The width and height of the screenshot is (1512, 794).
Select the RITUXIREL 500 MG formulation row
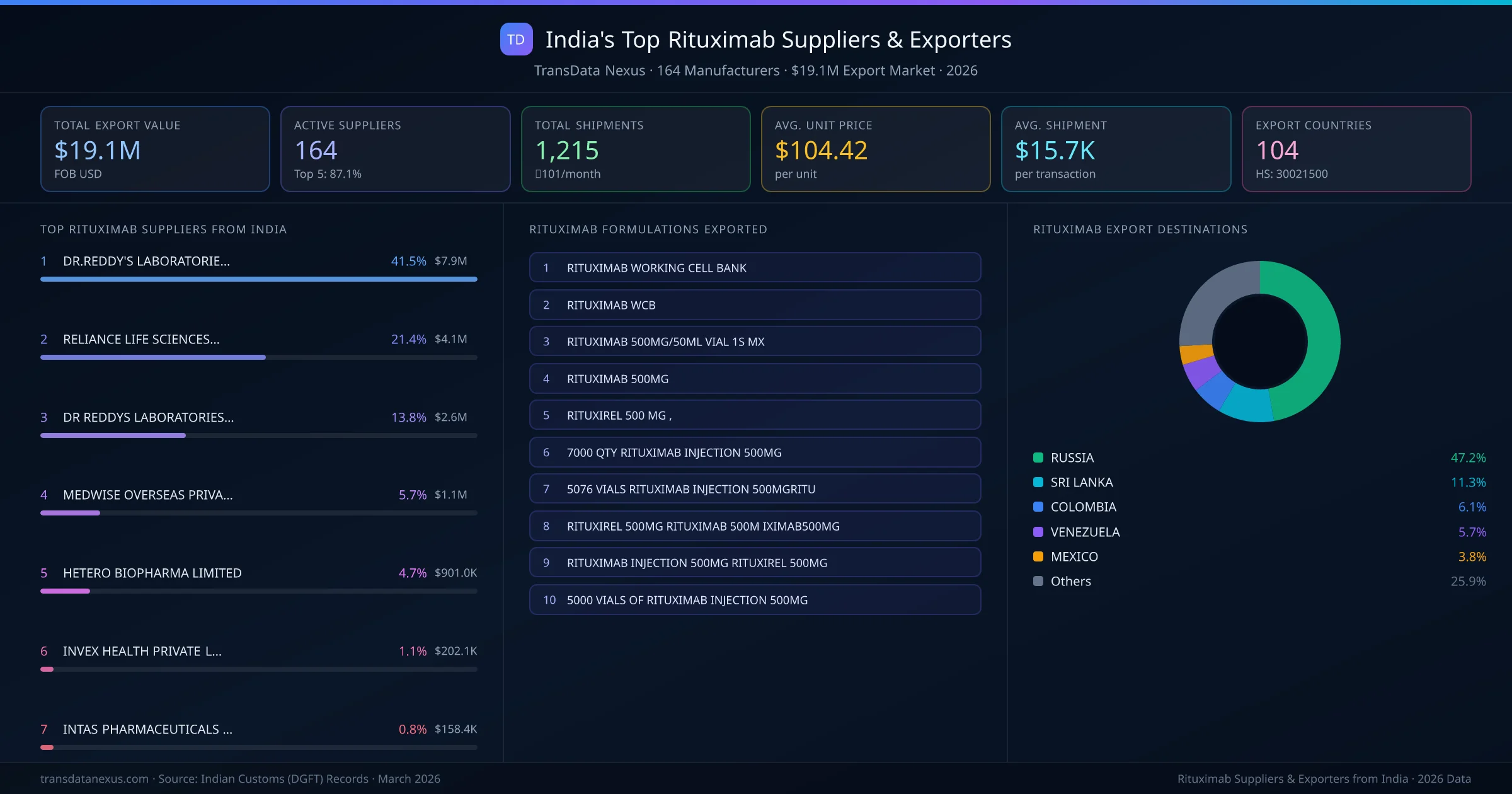tap(754, 415)
